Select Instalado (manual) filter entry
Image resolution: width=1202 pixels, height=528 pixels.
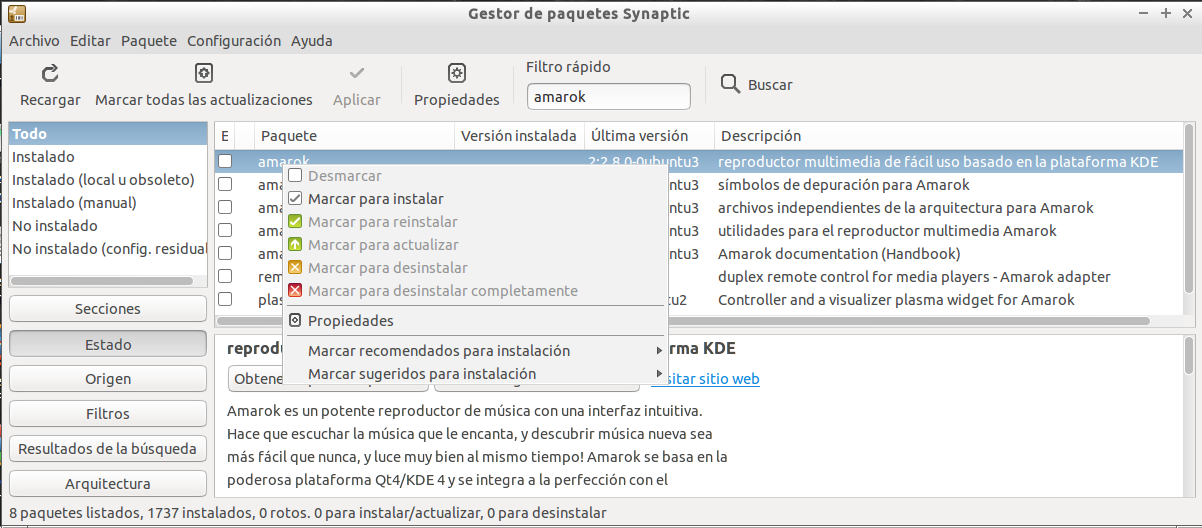[x=108, y=203]
